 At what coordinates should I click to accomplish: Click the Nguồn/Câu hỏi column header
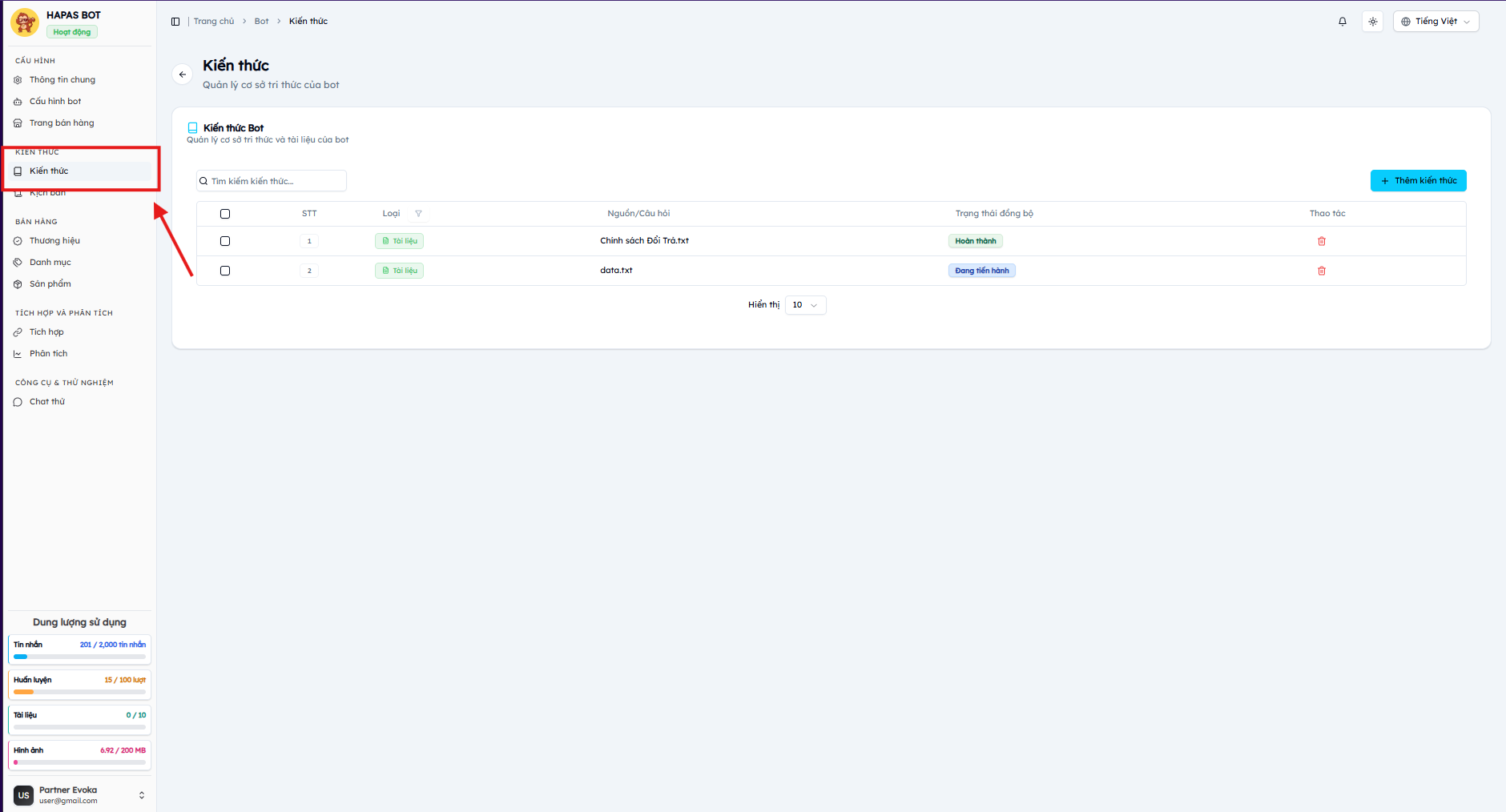point(638,214)
